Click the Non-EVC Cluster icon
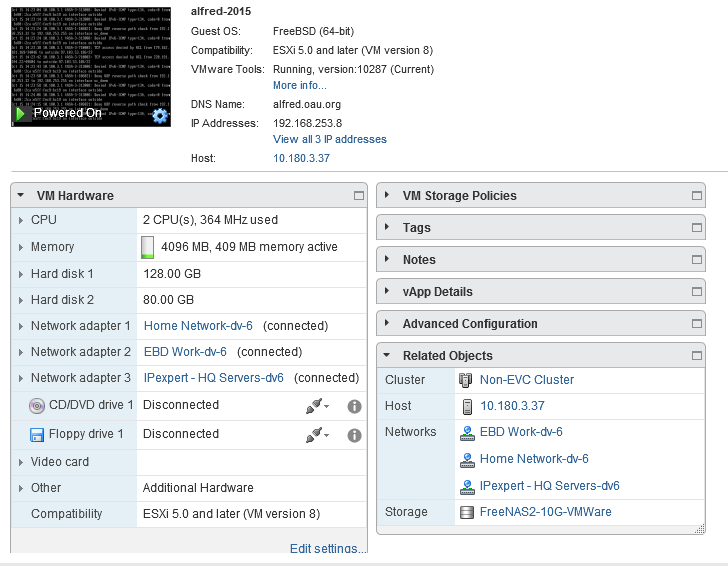The width and height of the screenshot is (728, 566). [466, 380]
